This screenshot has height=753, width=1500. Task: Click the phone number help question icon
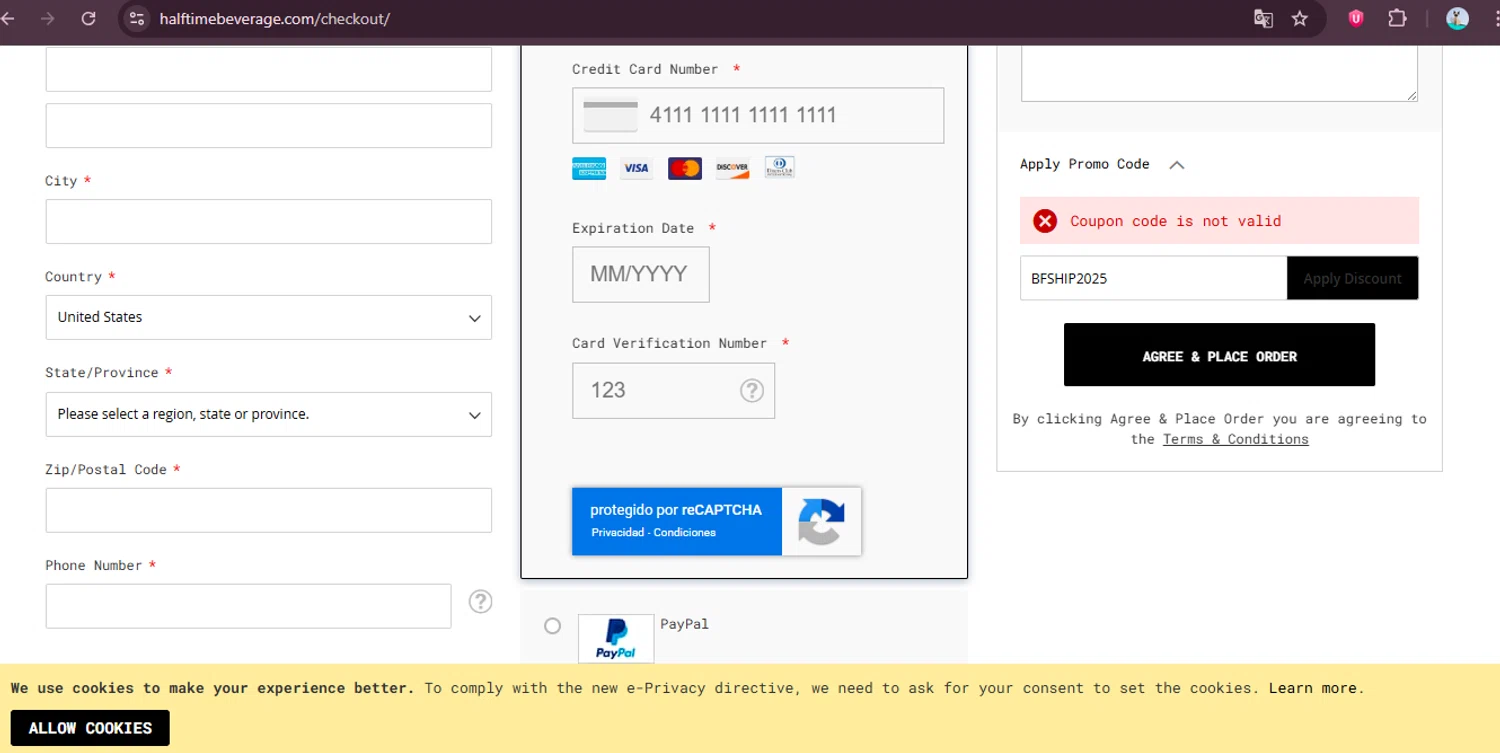(481, 601)
